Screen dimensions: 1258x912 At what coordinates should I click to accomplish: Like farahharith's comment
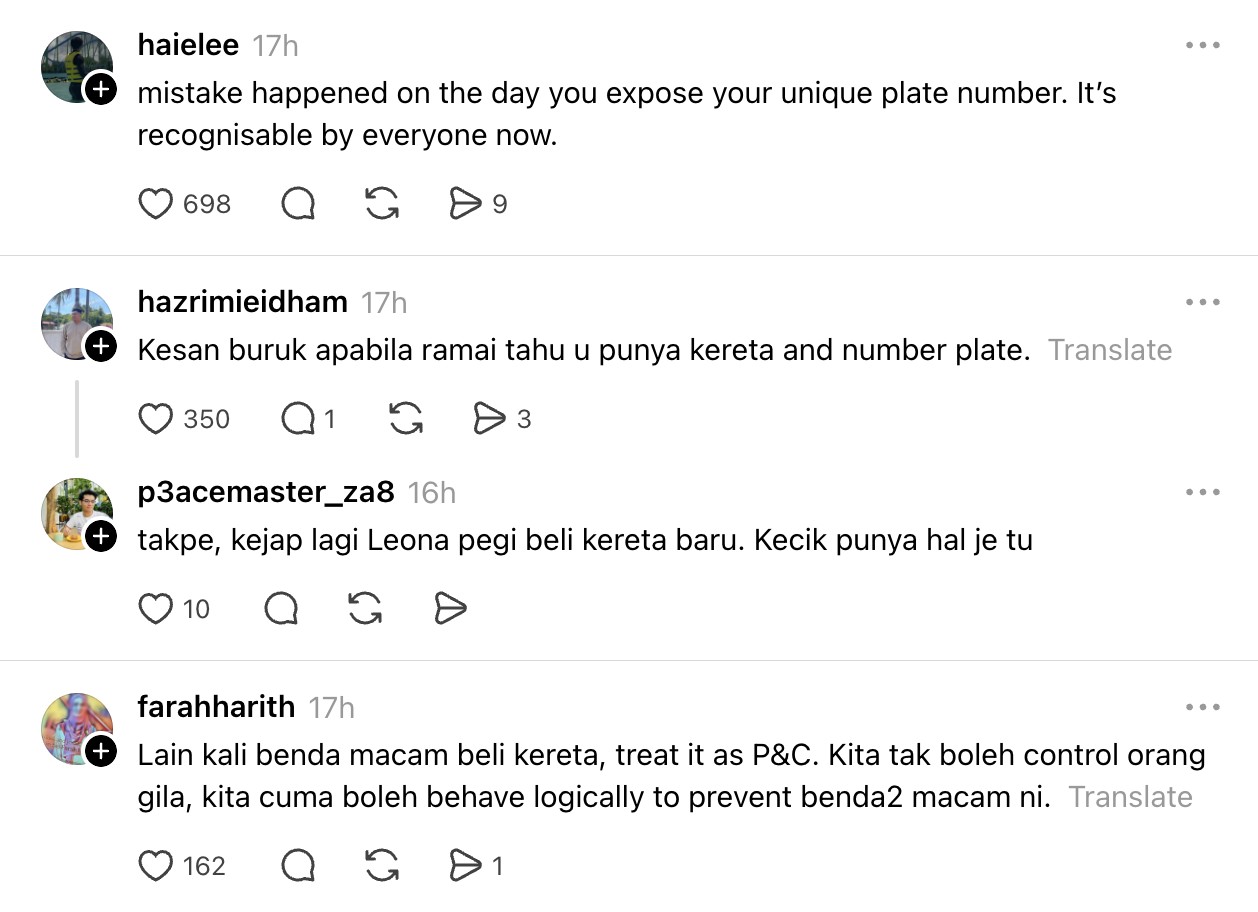point(155,865)
